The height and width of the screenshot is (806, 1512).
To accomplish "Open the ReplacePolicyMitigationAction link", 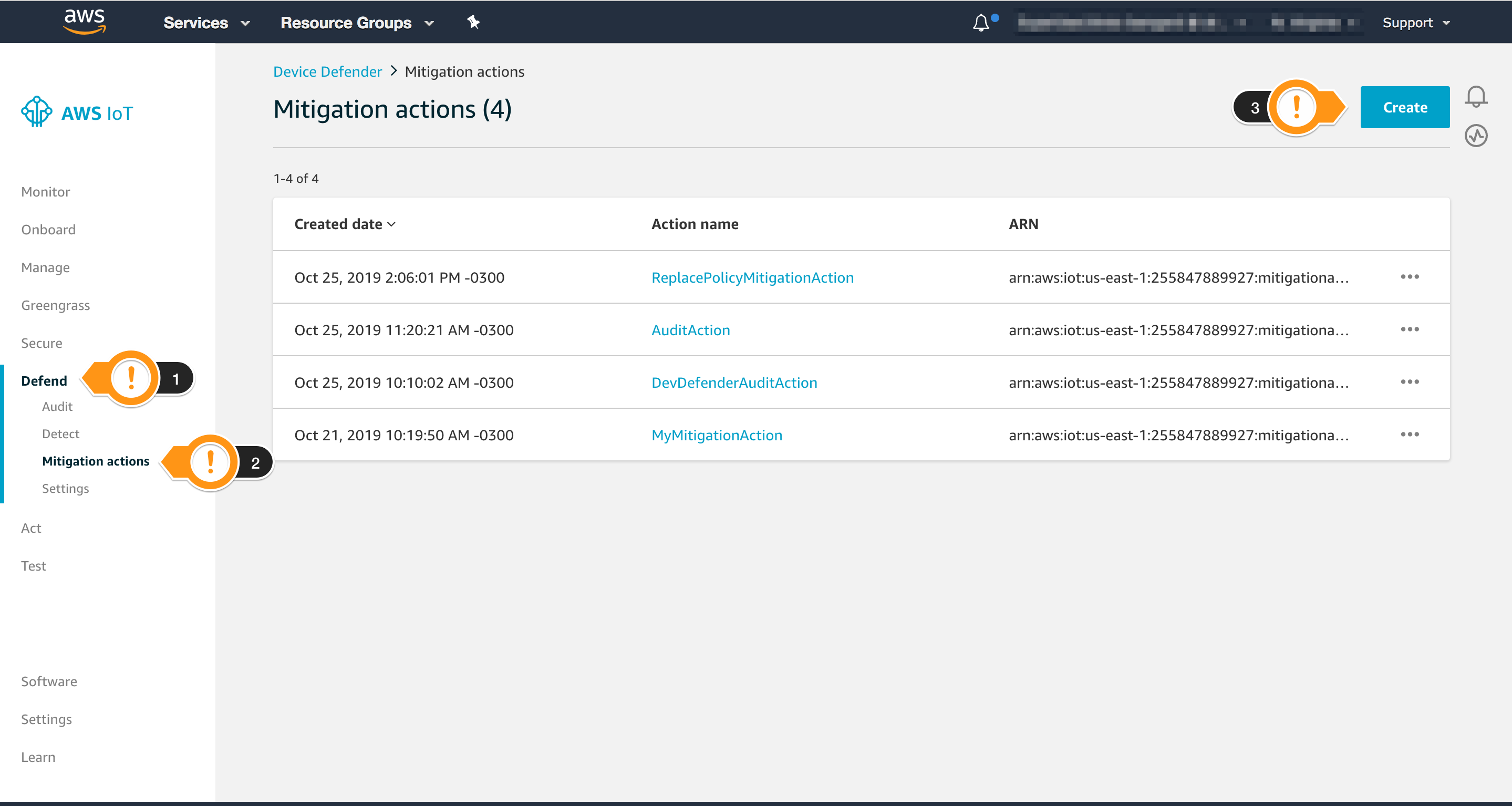I will (752, 277).
